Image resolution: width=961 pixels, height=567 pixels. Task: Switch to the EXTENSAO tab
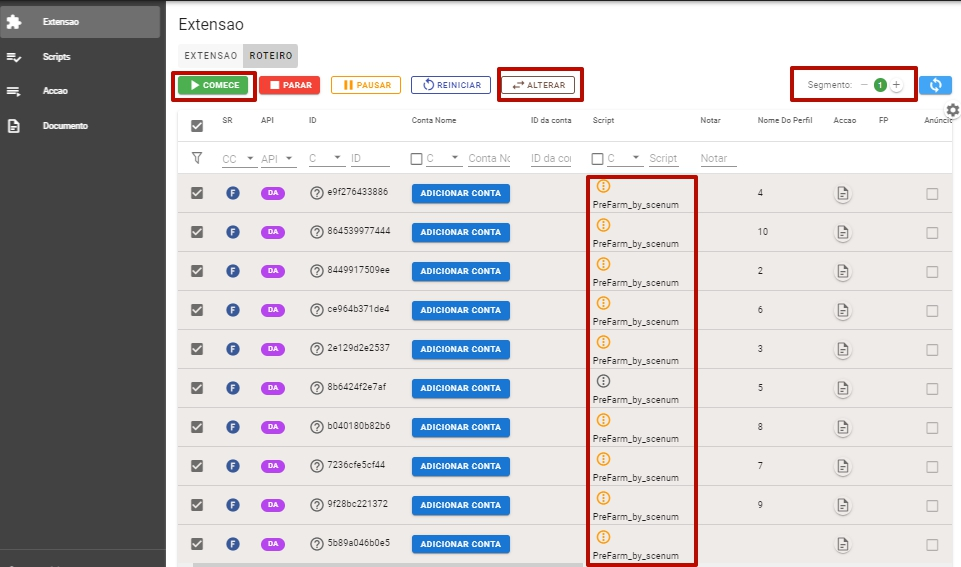(x=211, y=56)
